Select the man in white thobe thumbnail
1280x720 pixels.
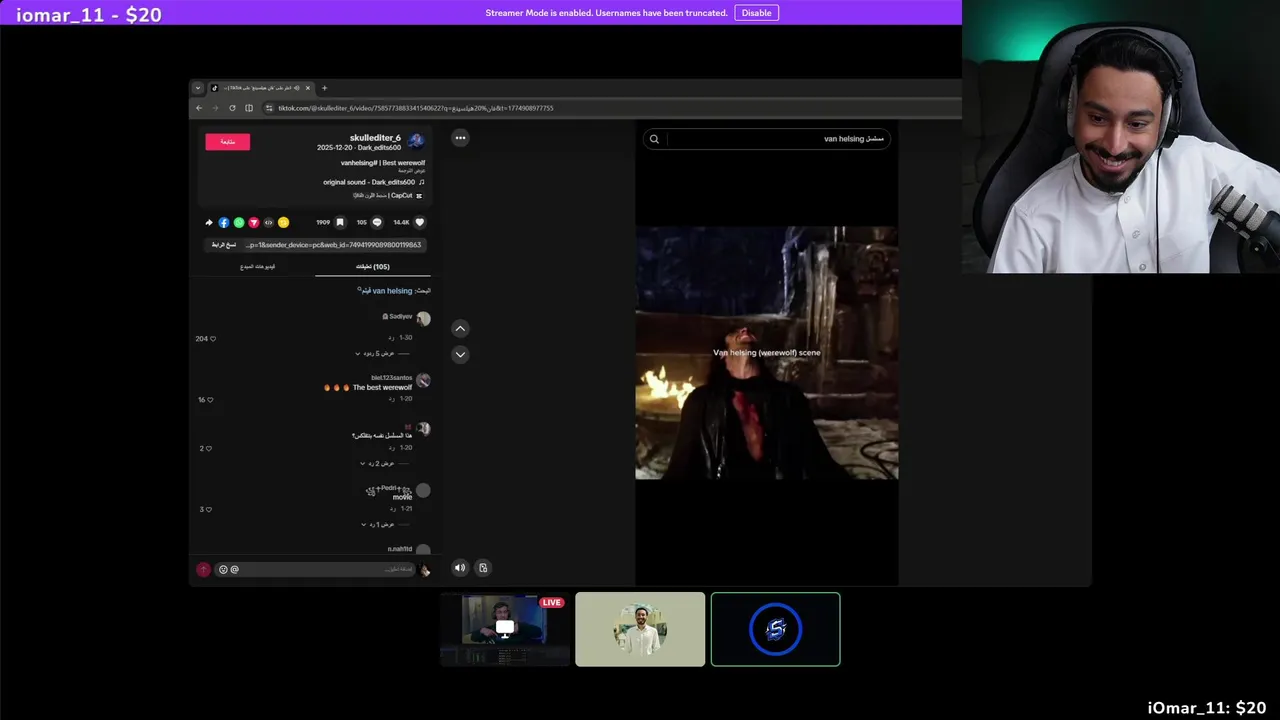640,629
